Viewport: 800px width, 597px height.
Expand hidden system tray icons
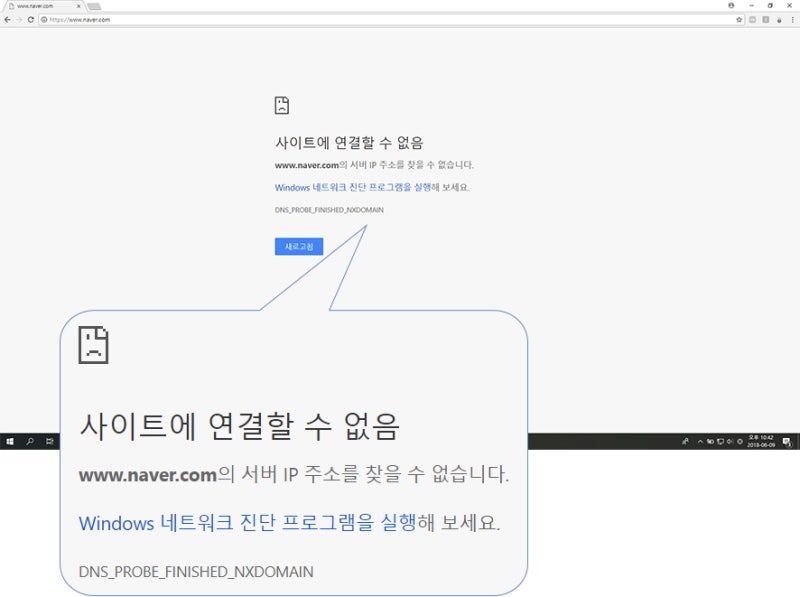(x=700, y=441)
